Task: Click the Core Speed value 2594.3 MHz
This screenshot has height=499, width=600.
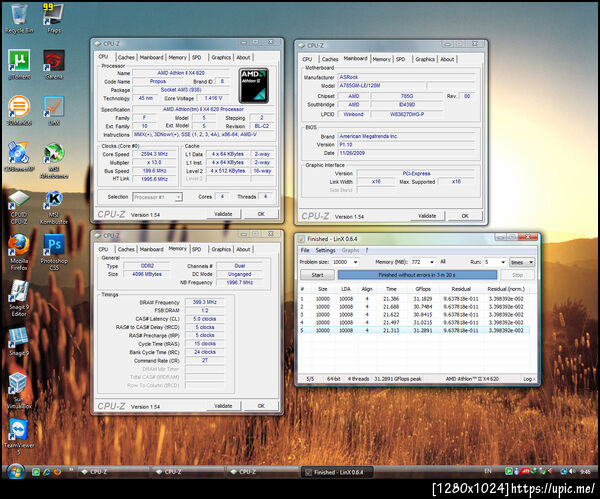Action: click(154, 154)
